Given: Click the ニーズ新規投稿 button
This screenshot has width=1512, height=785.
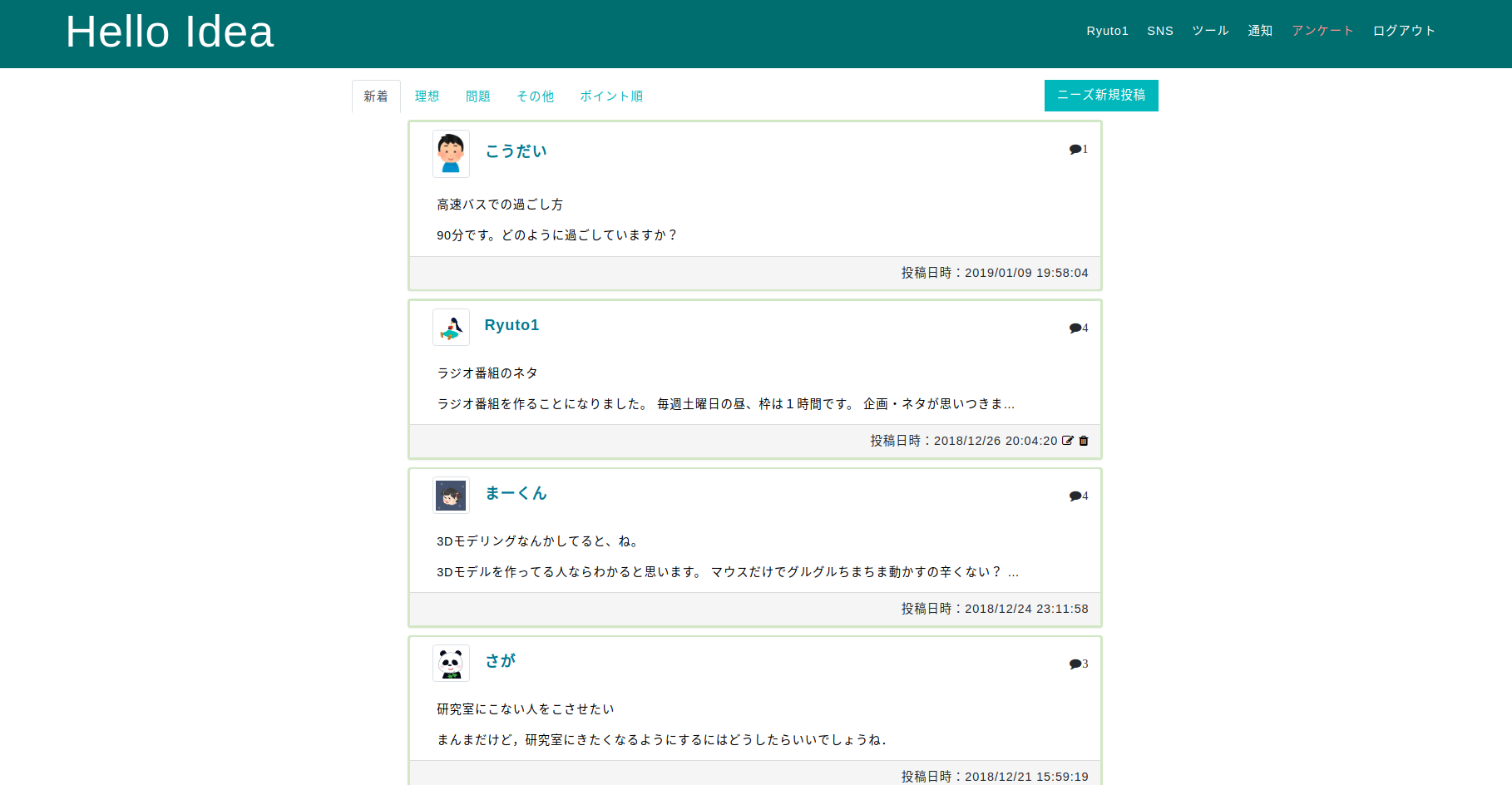Looking at the screenshot, I should (x=1101, y=96).
